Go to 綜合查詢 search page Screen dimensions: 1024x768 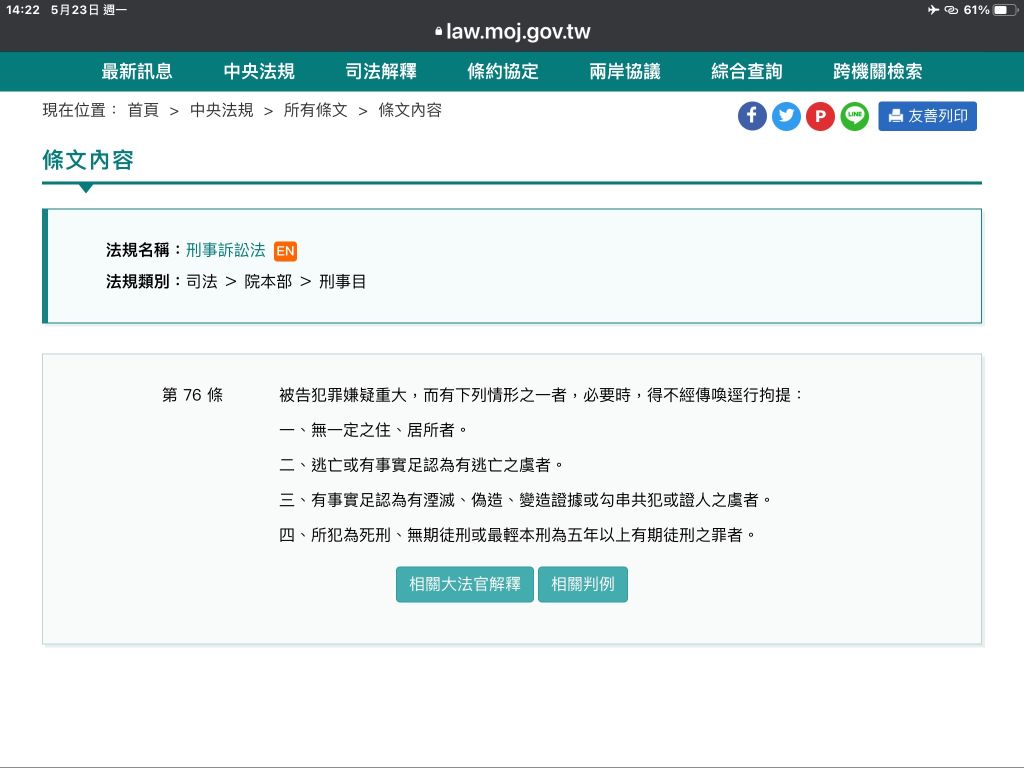pos(747,71)
